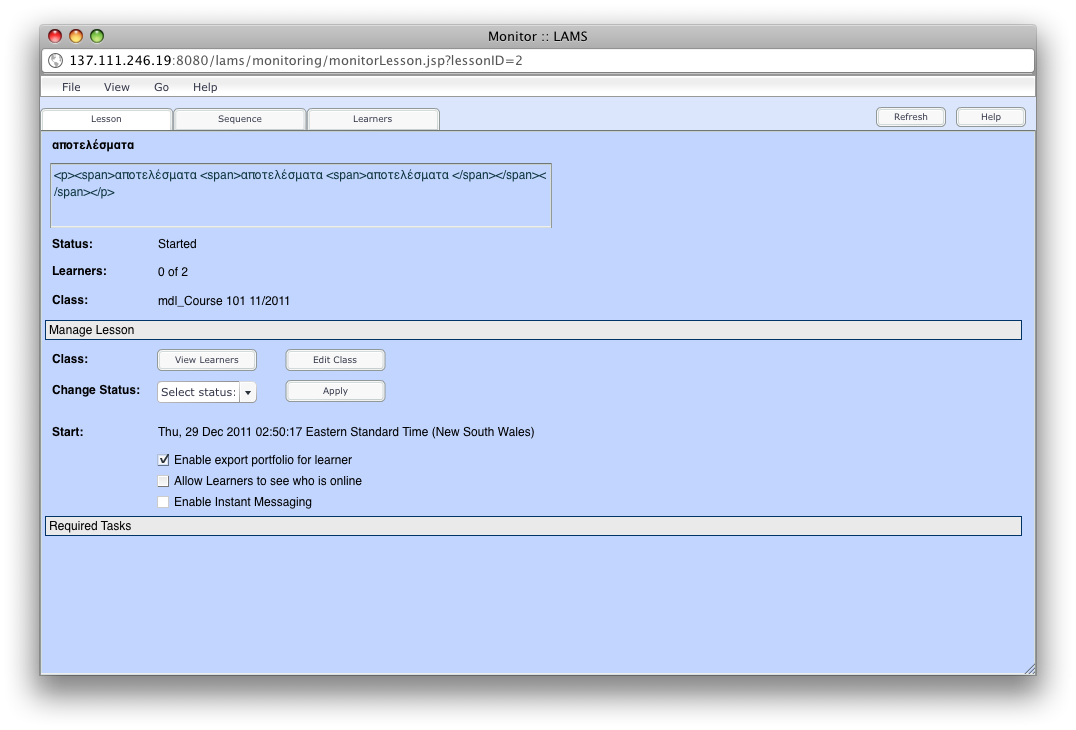The width and height of the screenshot is (1076, 730).
Task: Switch to the Sequence tab
Action: [240, 119]
